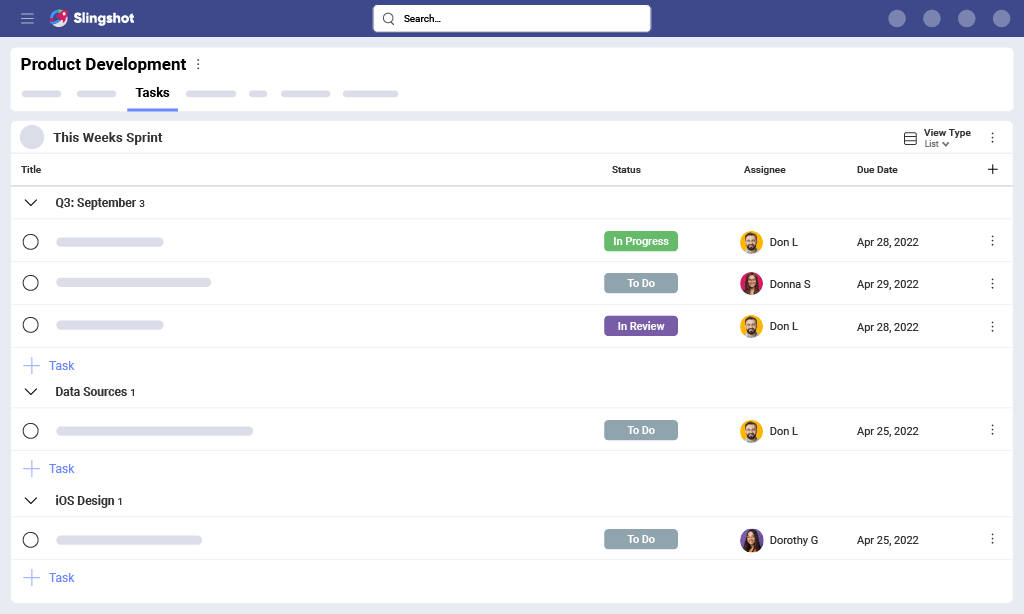Mark the Data Sources task complete

(31, 431)
